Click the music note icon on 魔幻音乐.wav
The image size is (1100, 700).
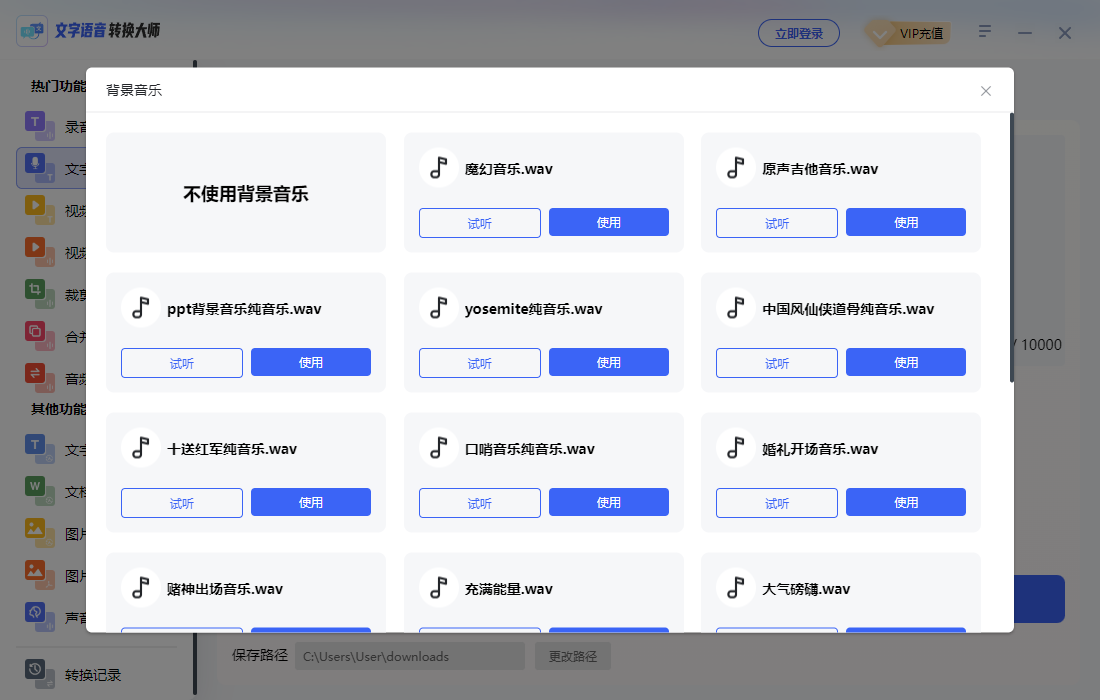coord(439,168)
